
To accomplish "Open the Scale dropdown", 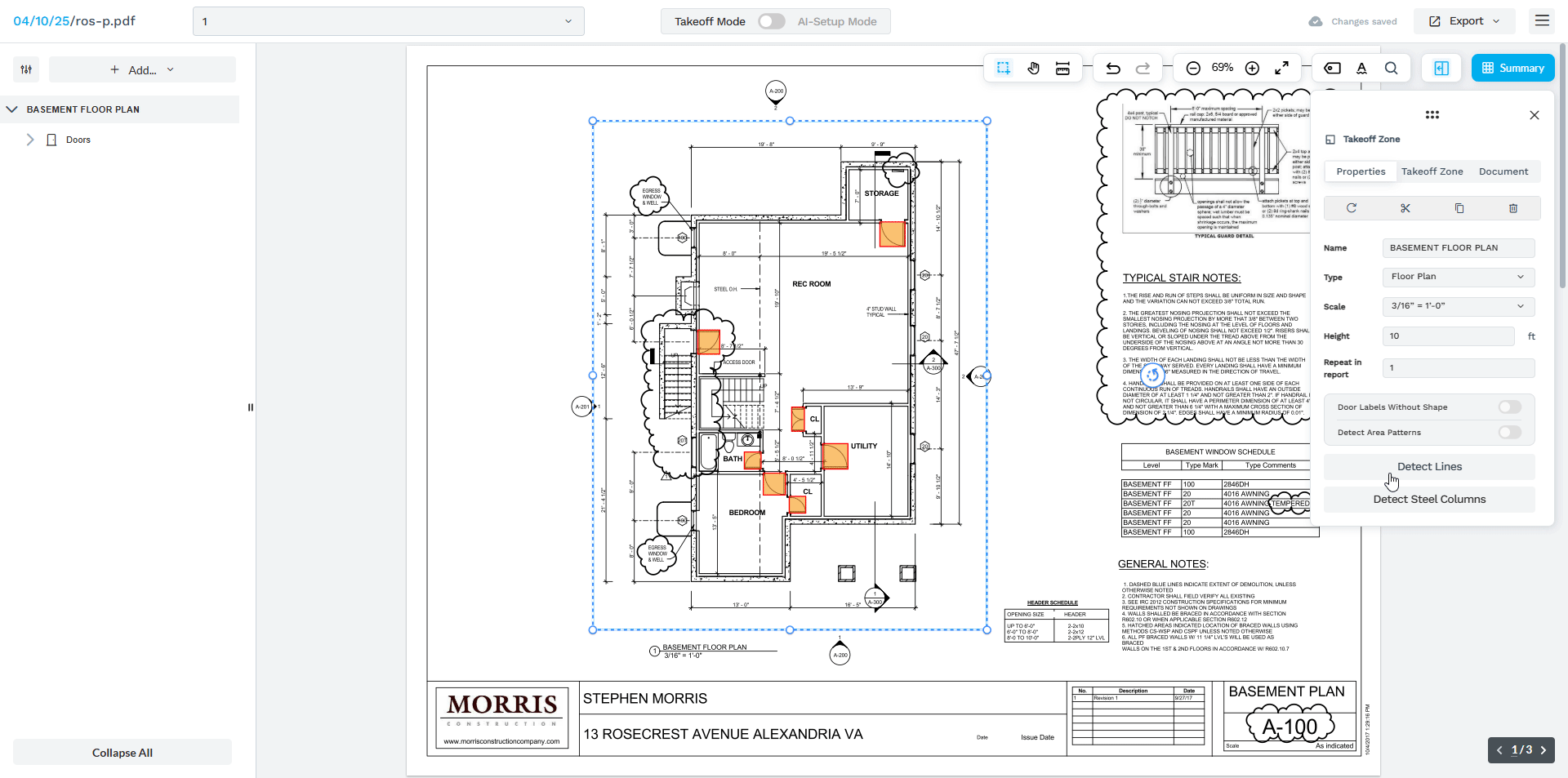I will coord(1458,306).
